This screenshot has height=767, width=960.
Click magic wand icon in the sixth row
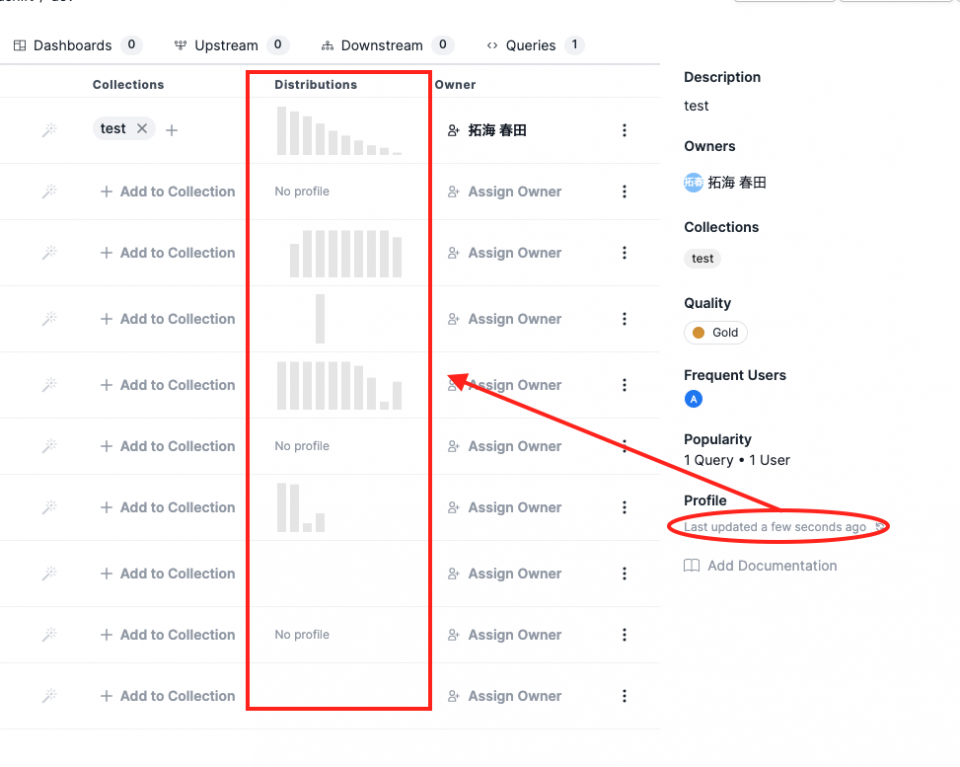[49, 446]
